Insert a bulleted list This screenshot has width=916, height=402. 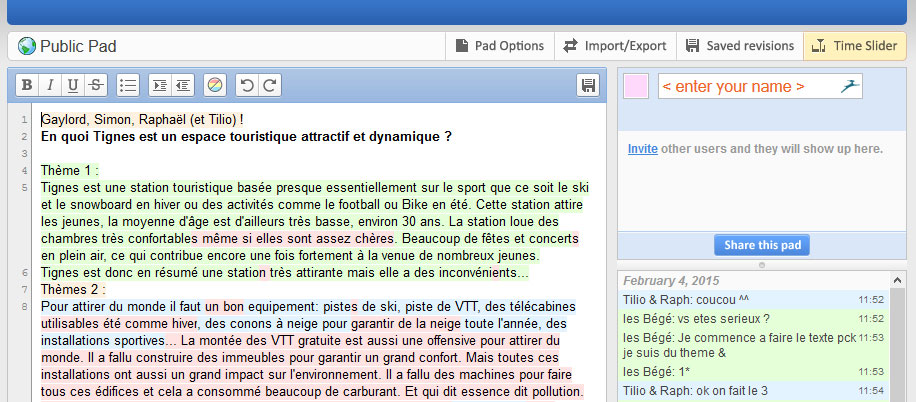(x=128, y=86)
